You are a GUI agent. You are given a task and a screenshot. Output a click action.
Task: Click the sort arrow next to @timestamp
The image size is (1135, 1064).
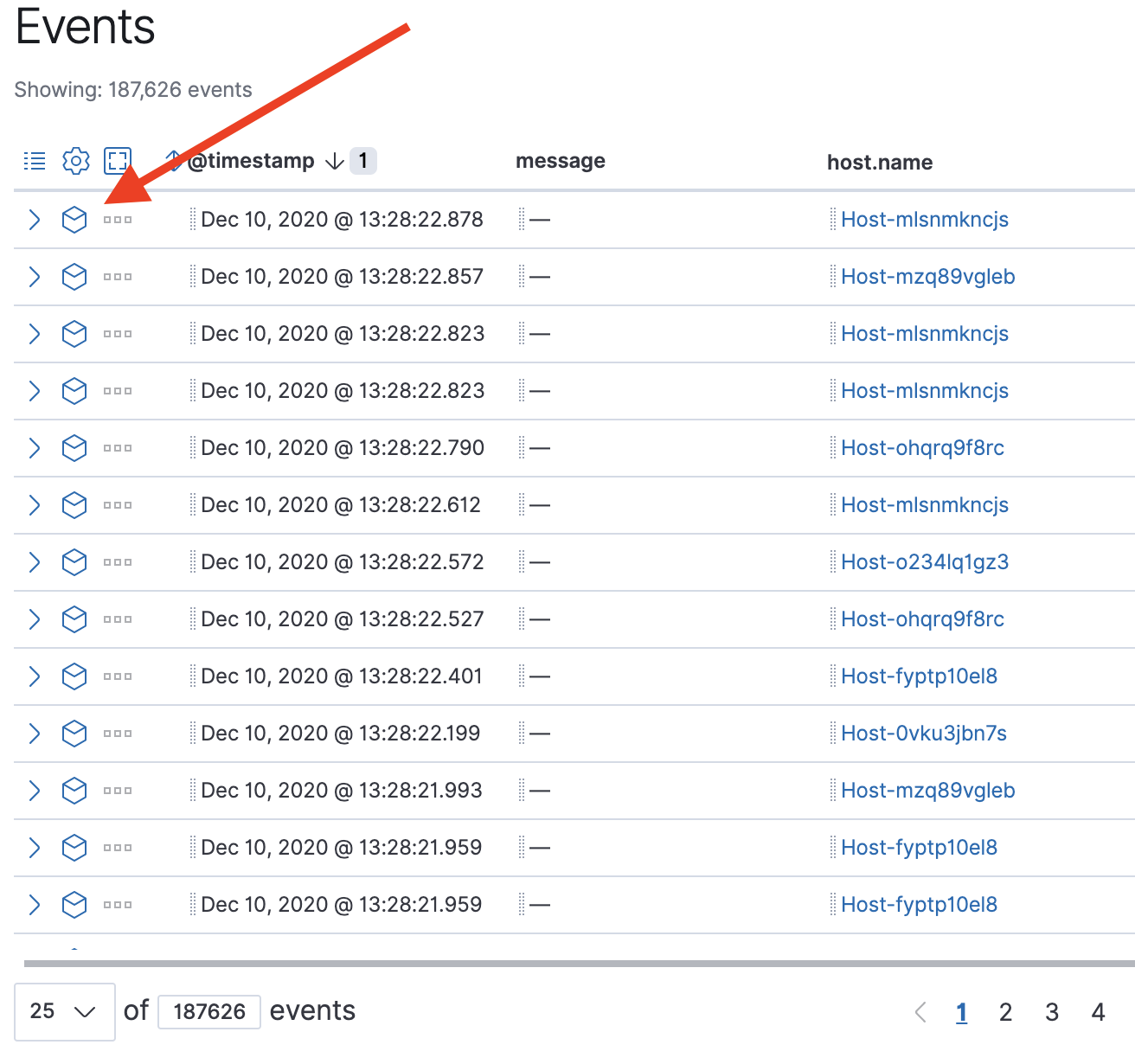pyautogui.click(x=334, y=160)
